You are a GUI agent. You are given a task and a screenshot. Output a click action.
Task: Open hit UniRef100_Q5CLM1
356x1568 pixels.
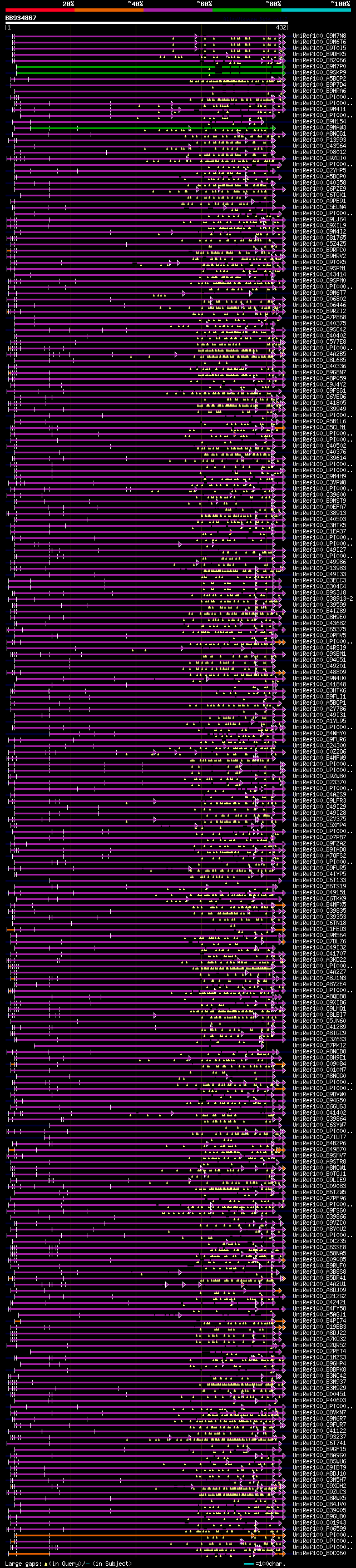319,427
